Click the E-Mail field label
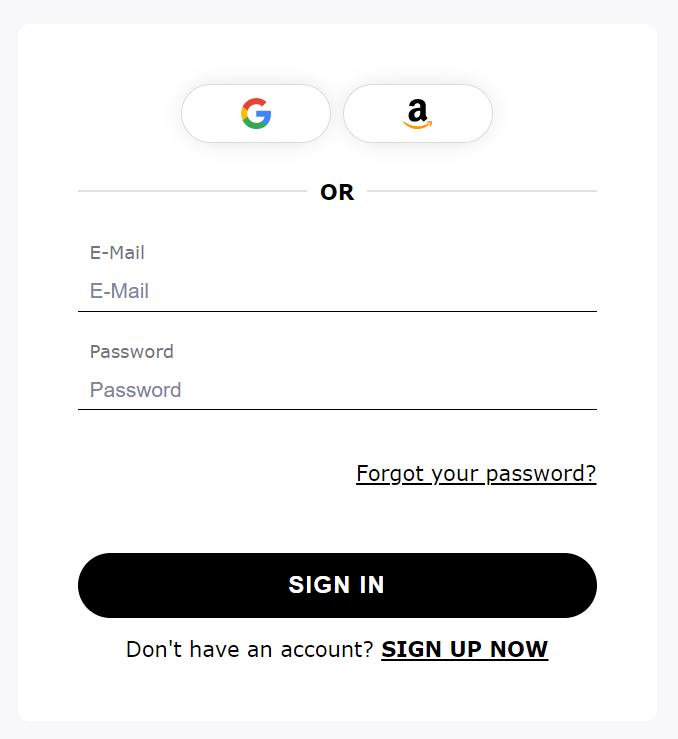Image resolution: width=678 pixels, height=739 pixels. pos(117,253)
